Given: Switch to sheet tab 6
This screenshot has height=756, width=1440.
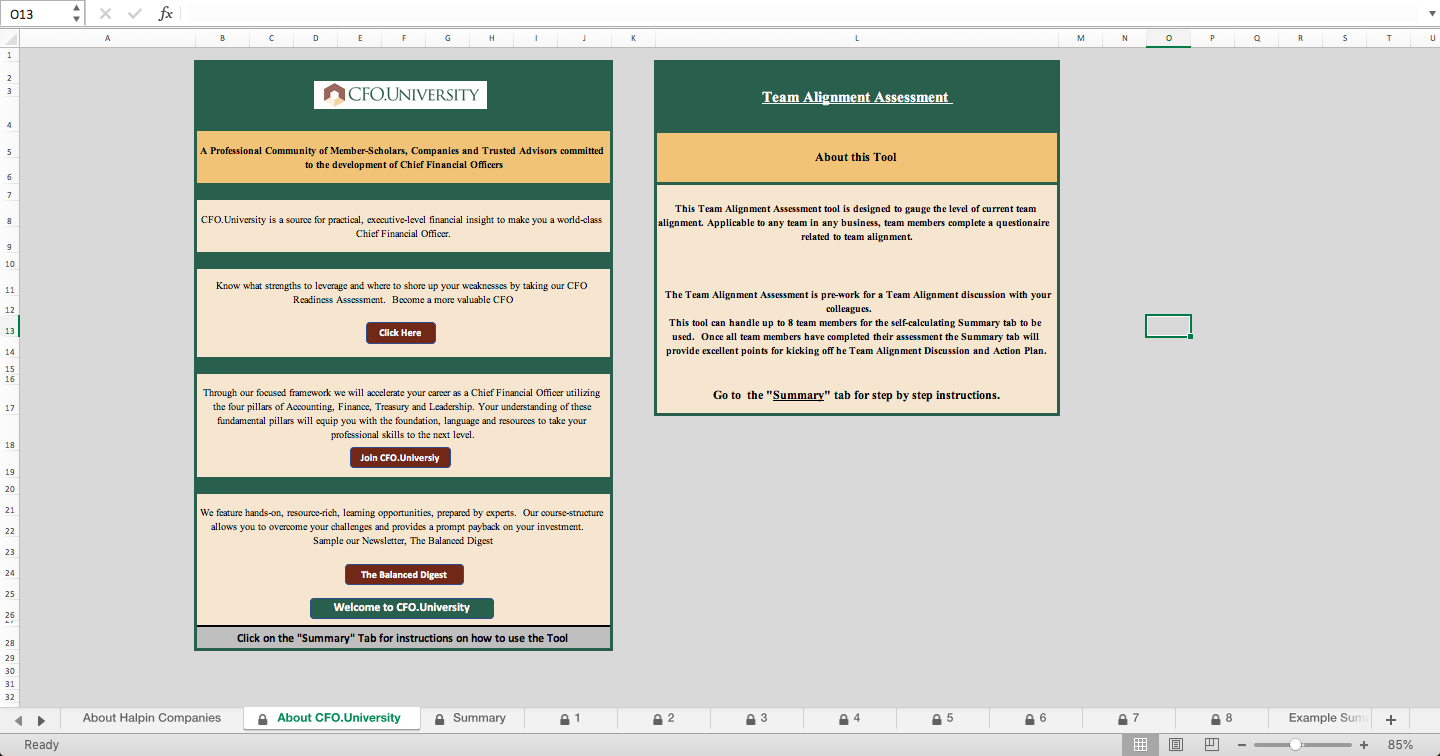Looking at the screenshot, I should 1035,718.
